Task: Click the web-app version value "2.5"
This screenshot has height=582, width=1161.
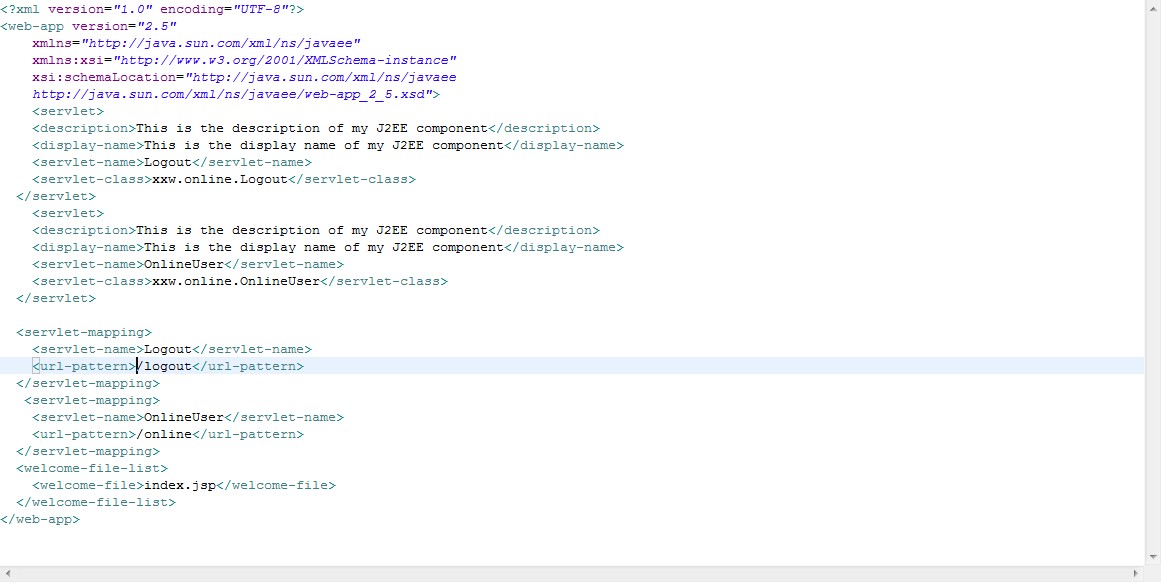Action: 156,27
